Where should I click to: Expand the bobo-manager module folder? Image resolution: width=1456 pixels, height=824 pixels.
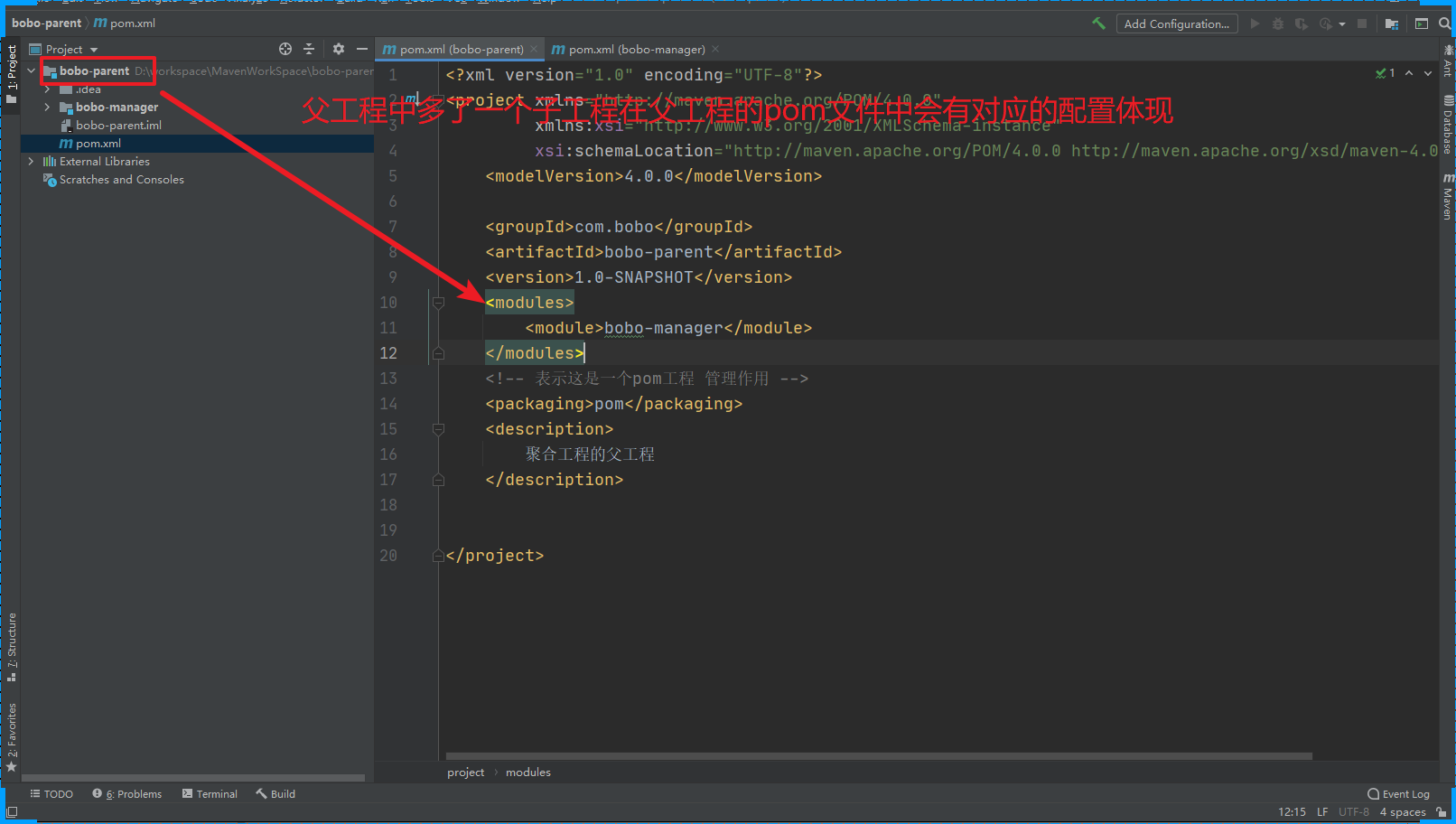pos(47,107)
